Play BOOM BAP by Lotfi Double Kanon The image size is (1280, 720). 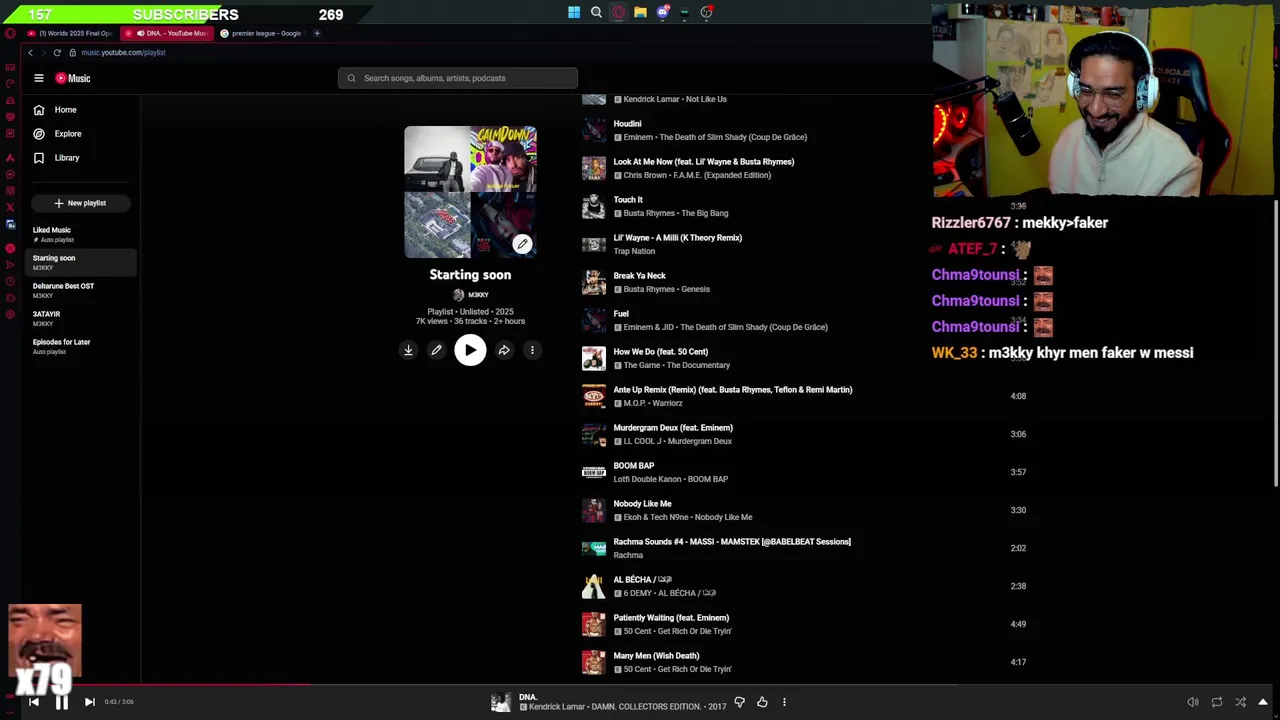click(x=634, y=466)
